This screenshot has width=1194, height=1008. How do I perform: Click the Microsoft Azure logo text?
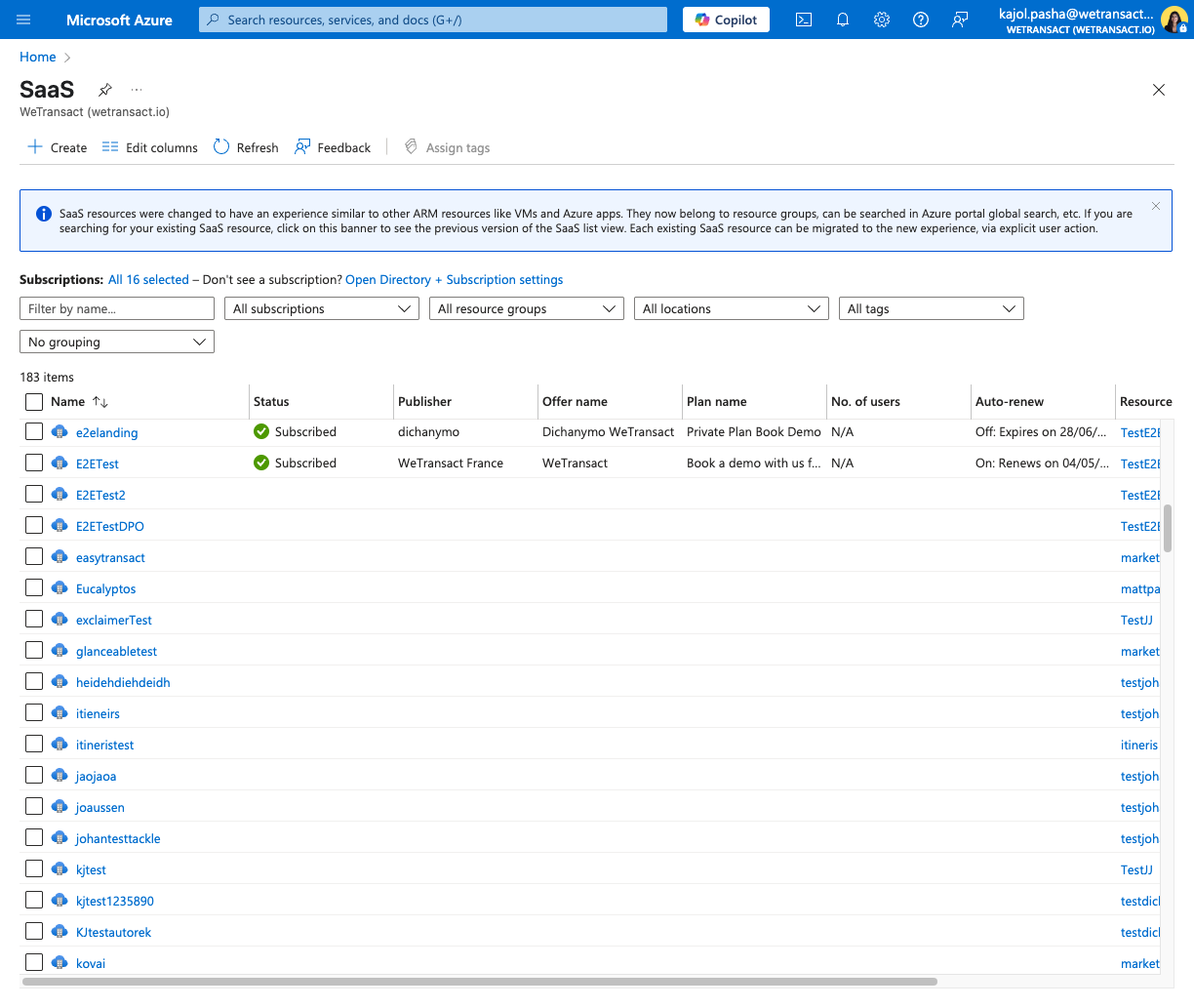coord(119,20)
